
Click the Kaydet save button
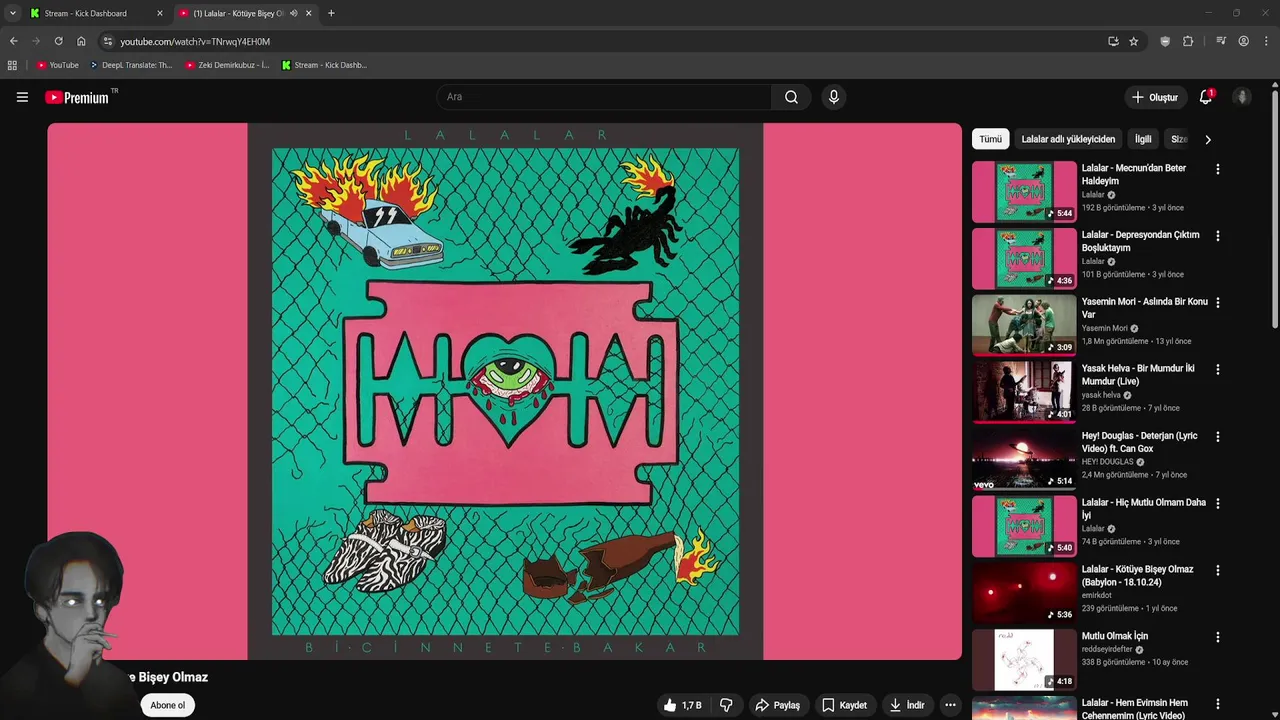click(x=844, y=705)
